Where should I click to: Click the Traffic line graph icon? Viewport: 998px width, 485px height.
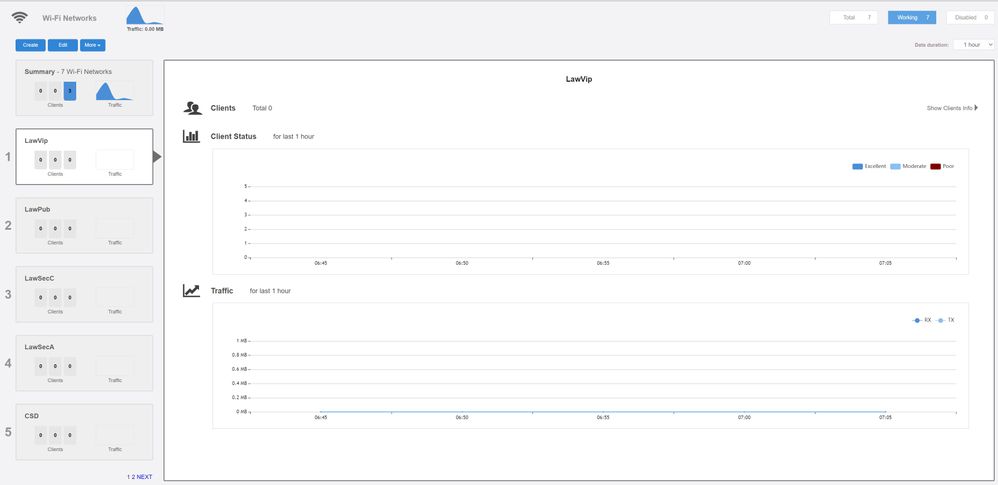tap(191, 290)
